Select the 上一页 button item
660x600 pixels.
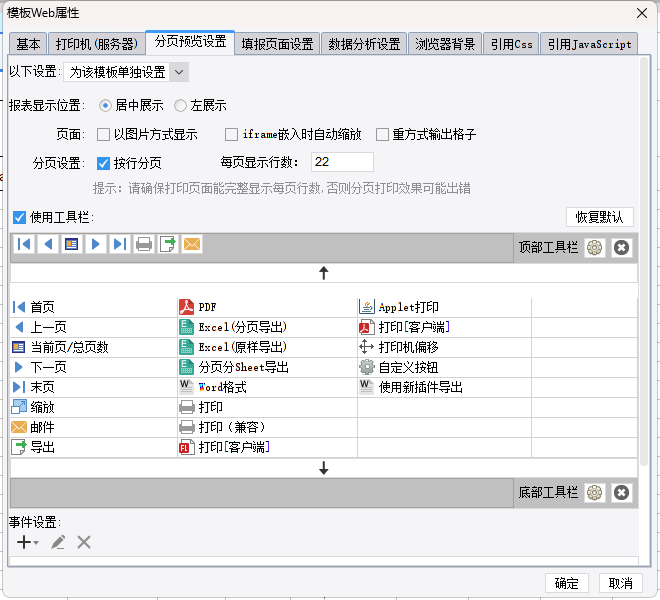[93, 327]
